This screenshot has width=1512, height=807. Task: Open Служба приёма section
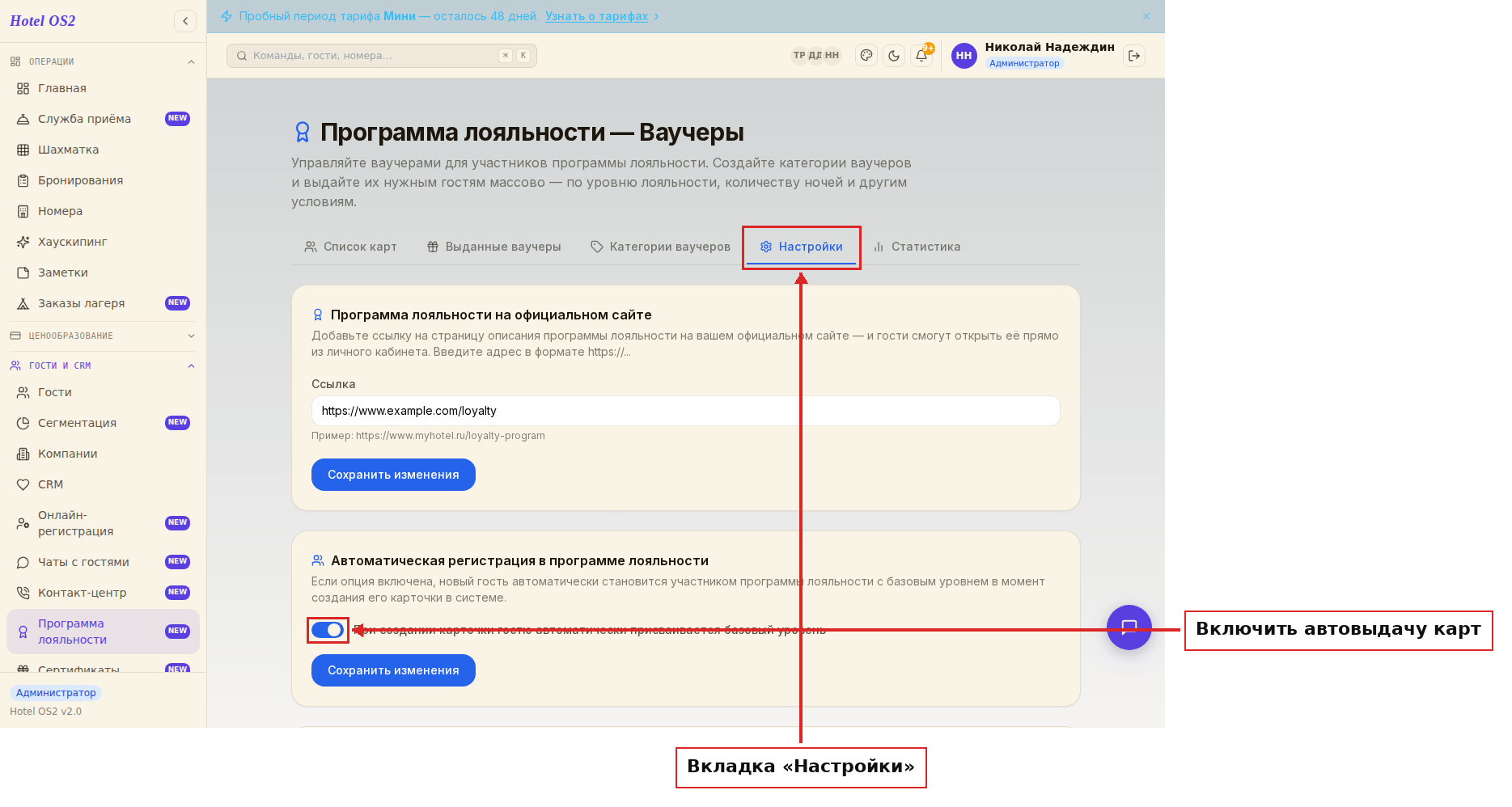(103, 119)
